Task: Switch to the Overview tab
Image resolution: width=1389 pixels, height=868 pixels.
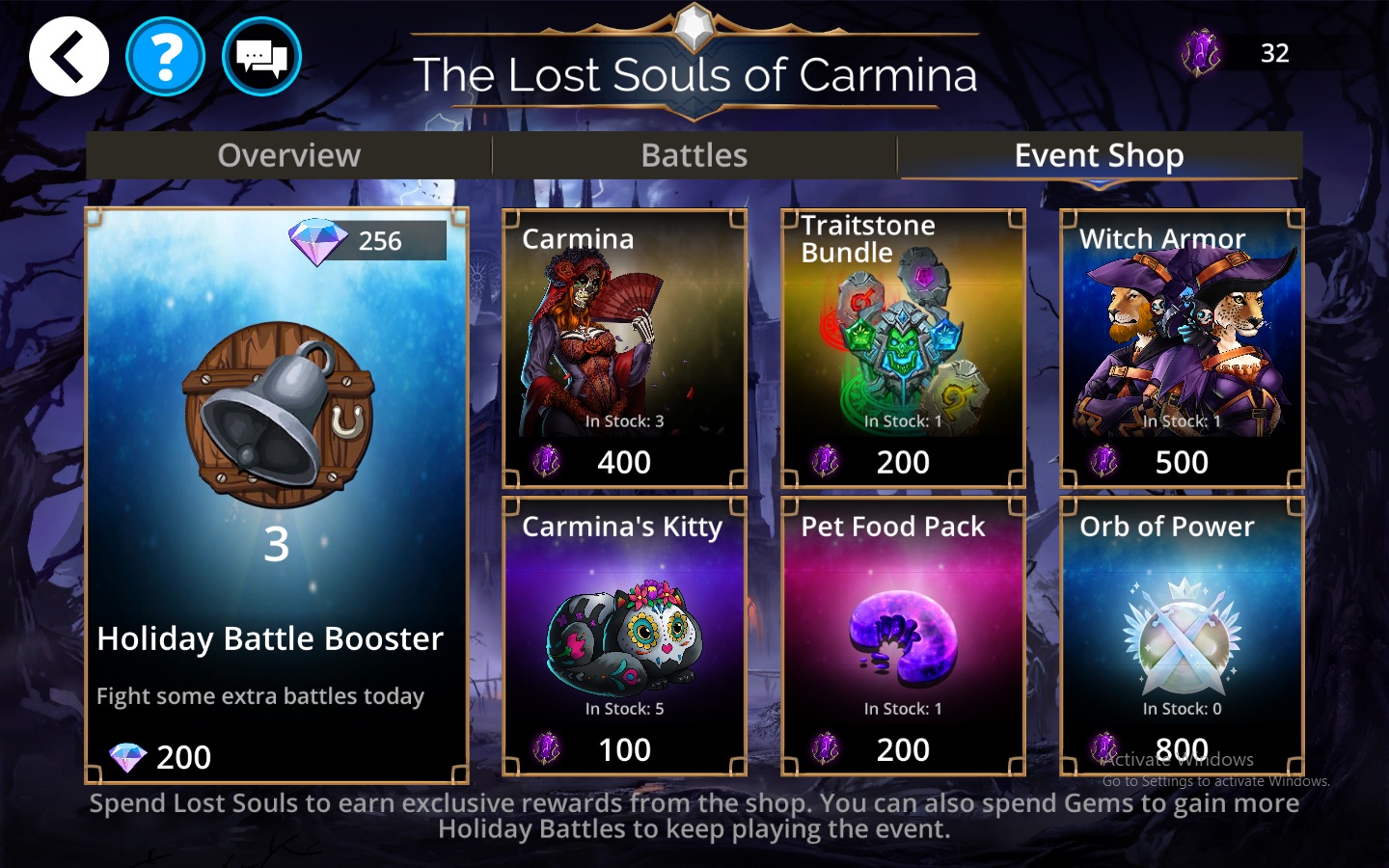Action: pyautogui.click(x=289, y=155)
